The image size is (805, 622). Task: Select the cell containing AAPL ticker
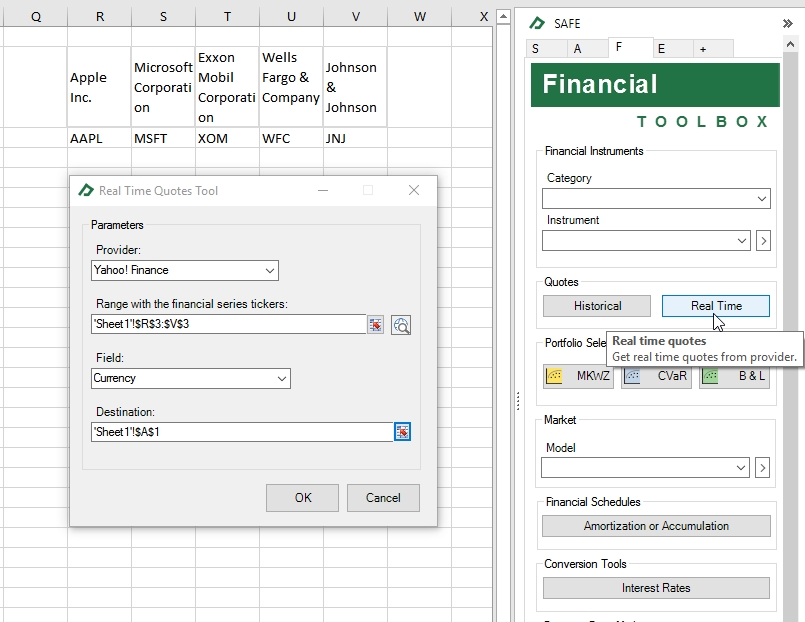click(x=98, y=139)
